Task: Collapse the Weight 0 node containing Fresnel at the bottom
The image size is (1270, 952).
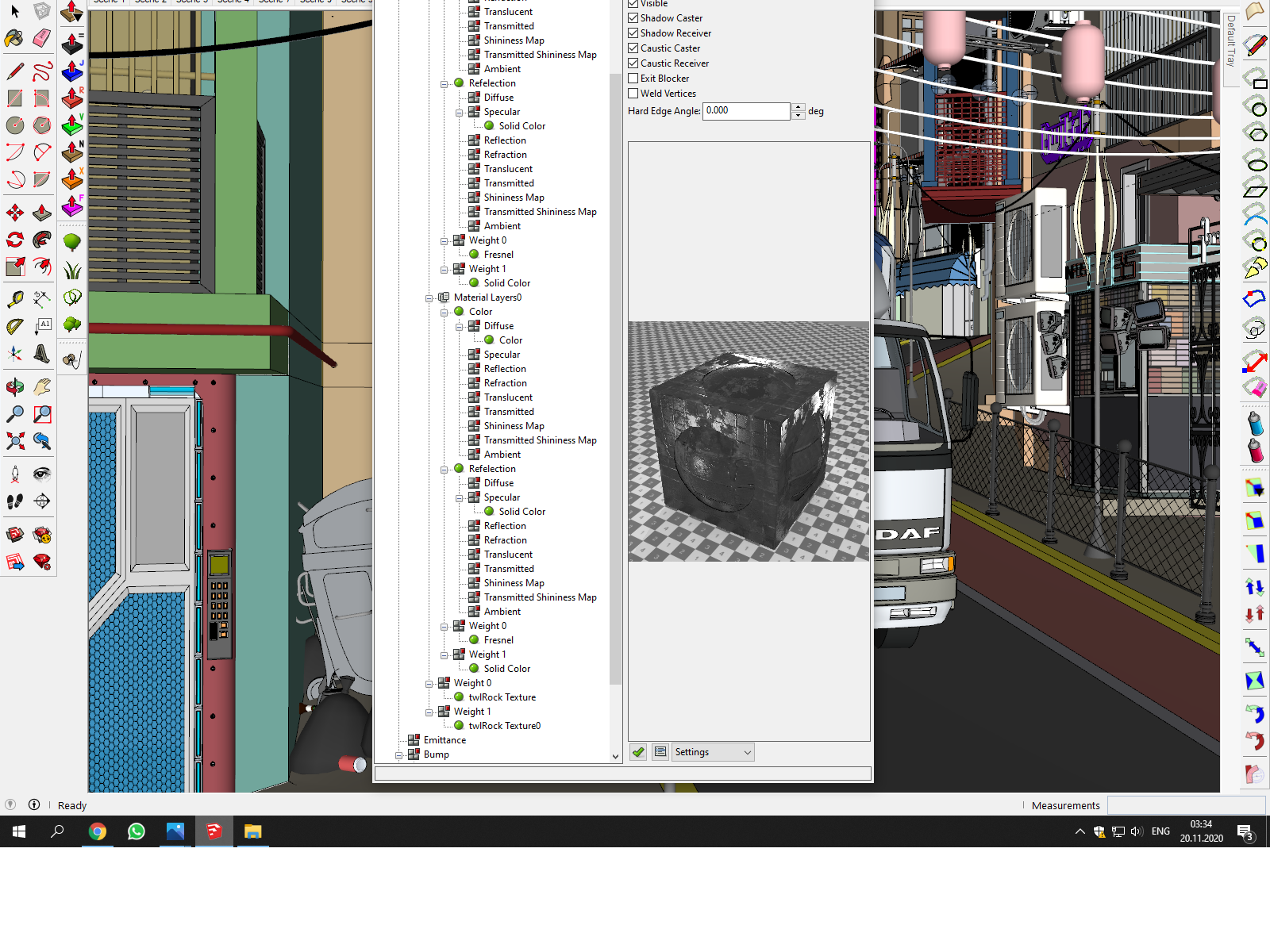Action: 444,627
